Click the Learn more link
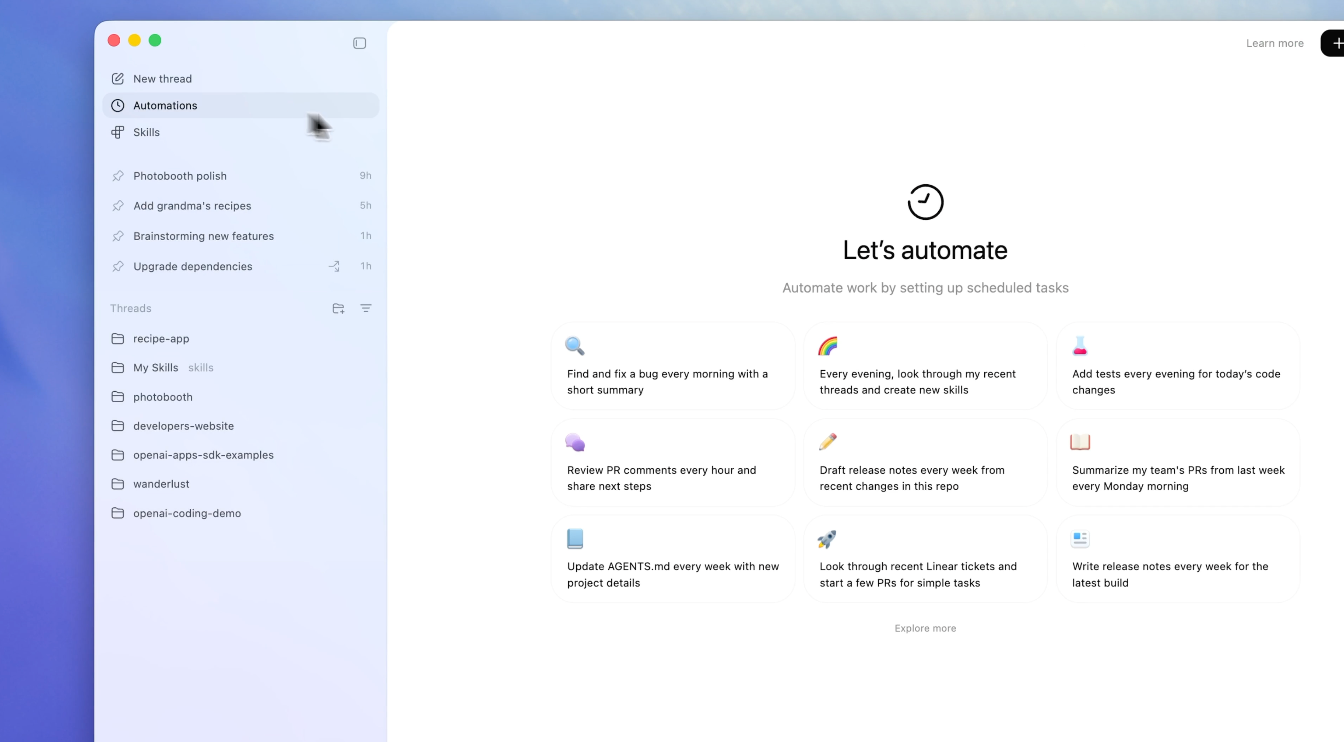 click(x=1274, y=43)
